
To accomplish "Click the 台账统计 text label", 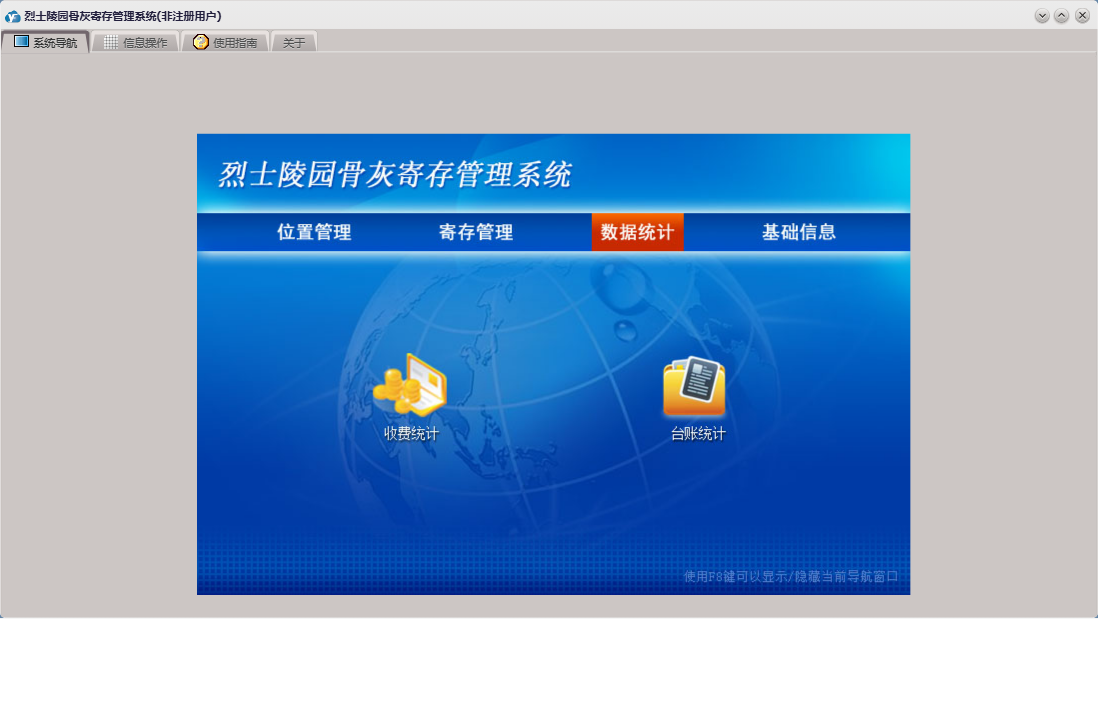I will (x=698, y=434).
